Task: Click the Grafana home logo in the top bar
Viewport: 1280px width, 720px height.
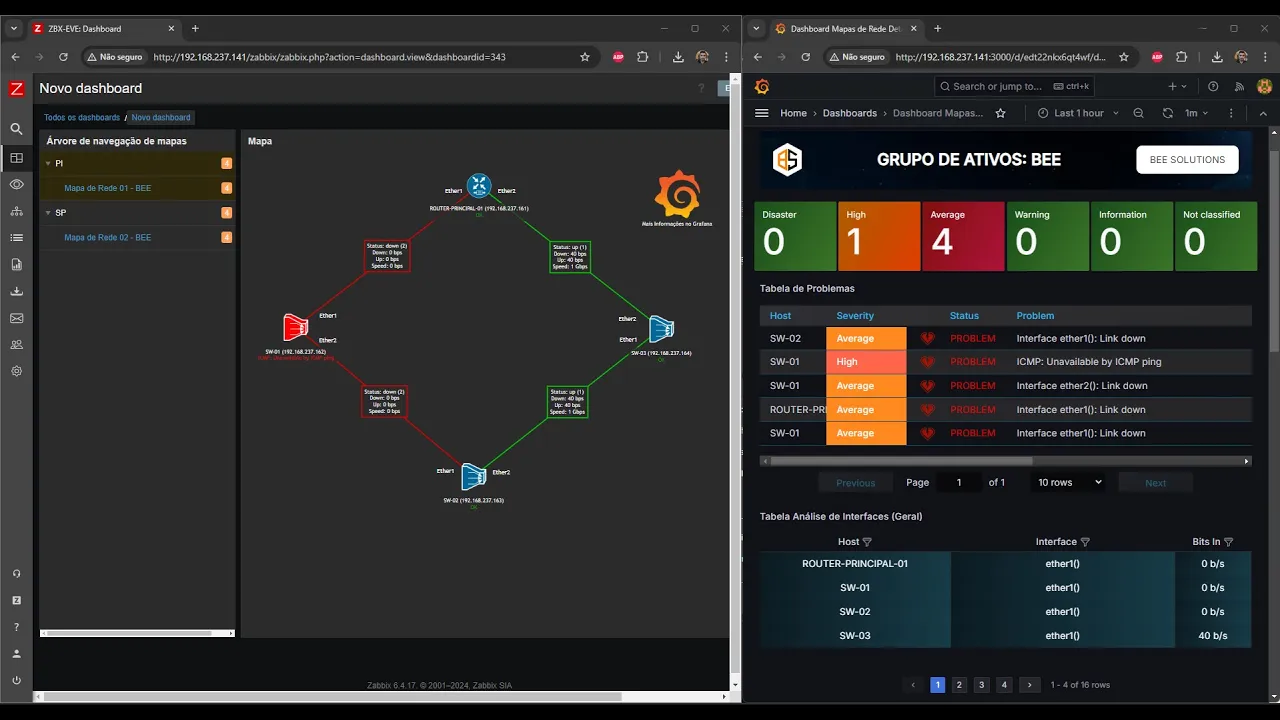Action: tap(762, 86)
